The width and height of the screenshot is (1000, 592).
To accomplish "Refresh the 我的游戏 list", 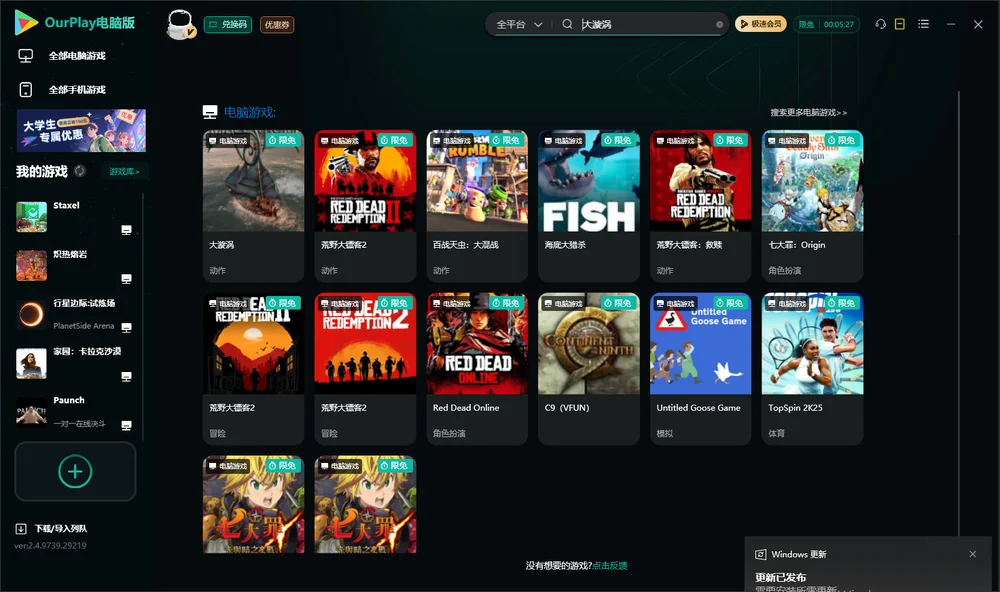I will [80, 171].
